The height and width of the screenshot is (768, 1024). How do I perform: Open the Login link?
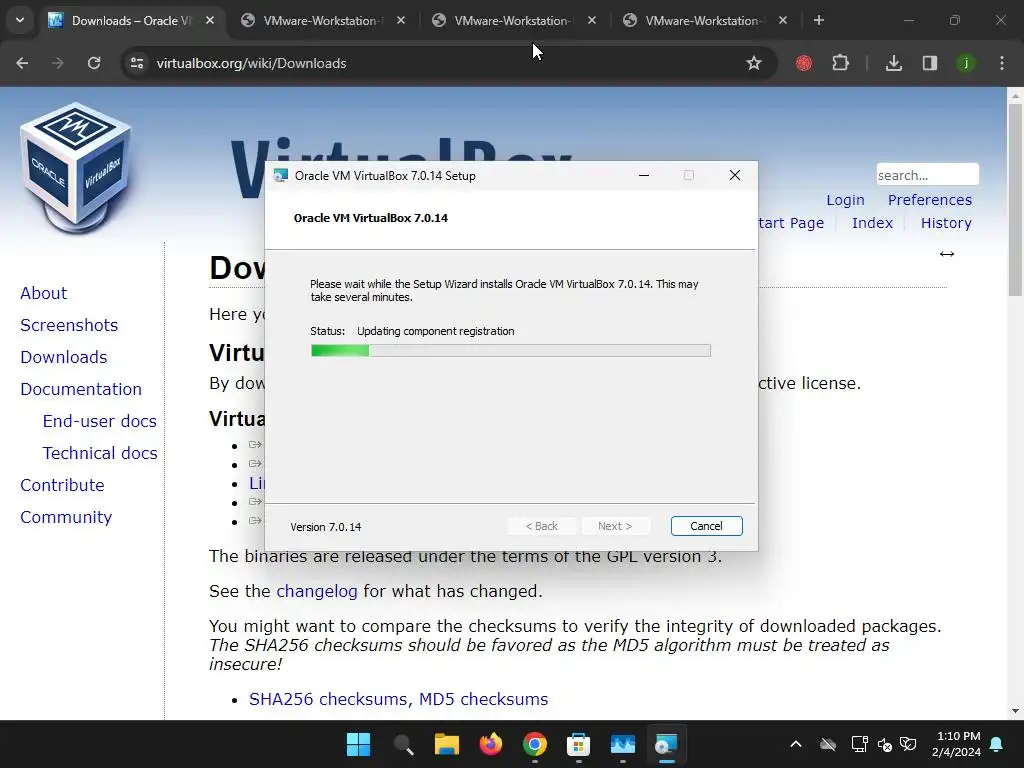pyautogui.click(x=845, y=200)
